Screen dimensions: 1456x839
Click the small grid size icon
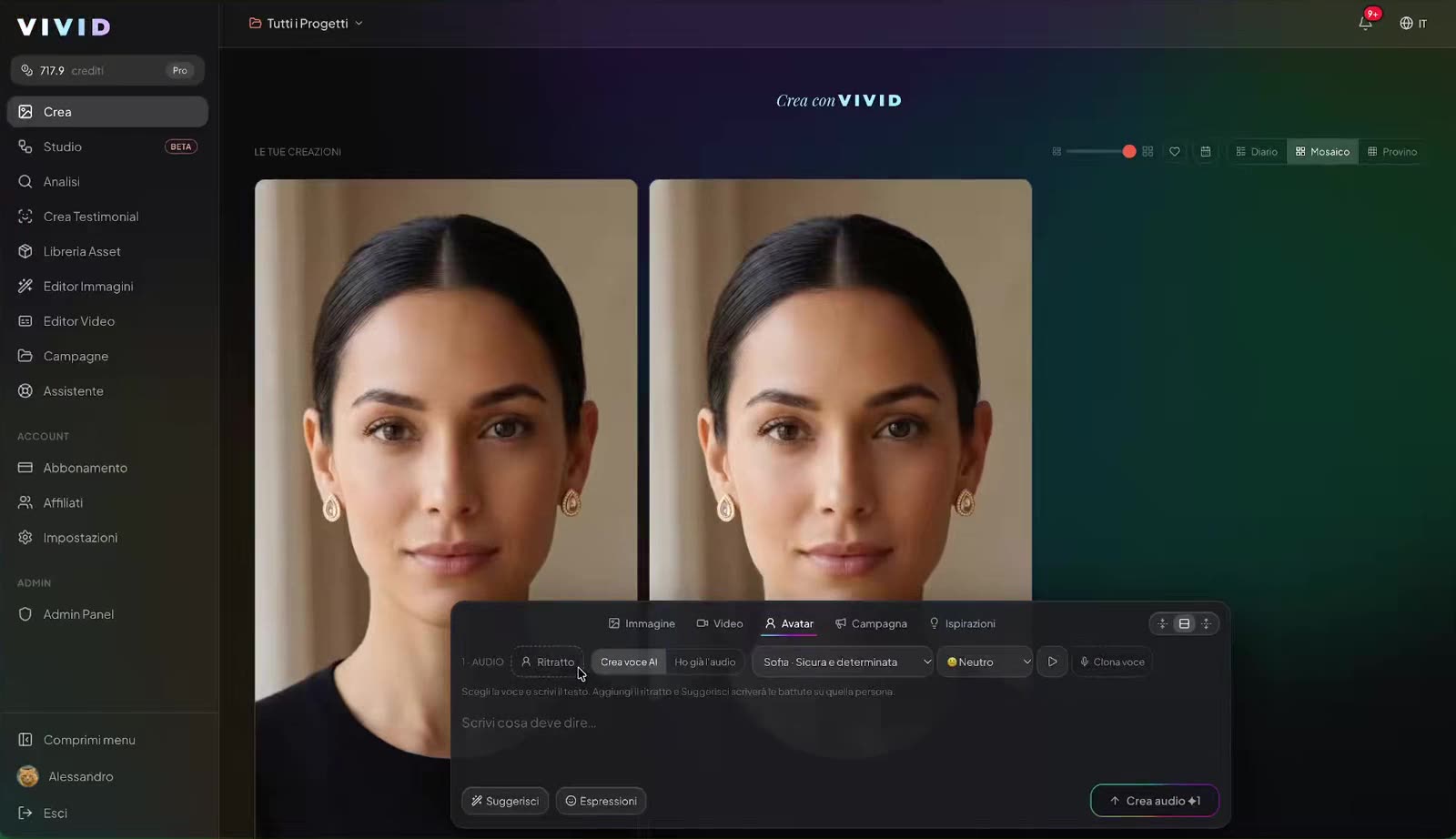[x=1057, y=152]
